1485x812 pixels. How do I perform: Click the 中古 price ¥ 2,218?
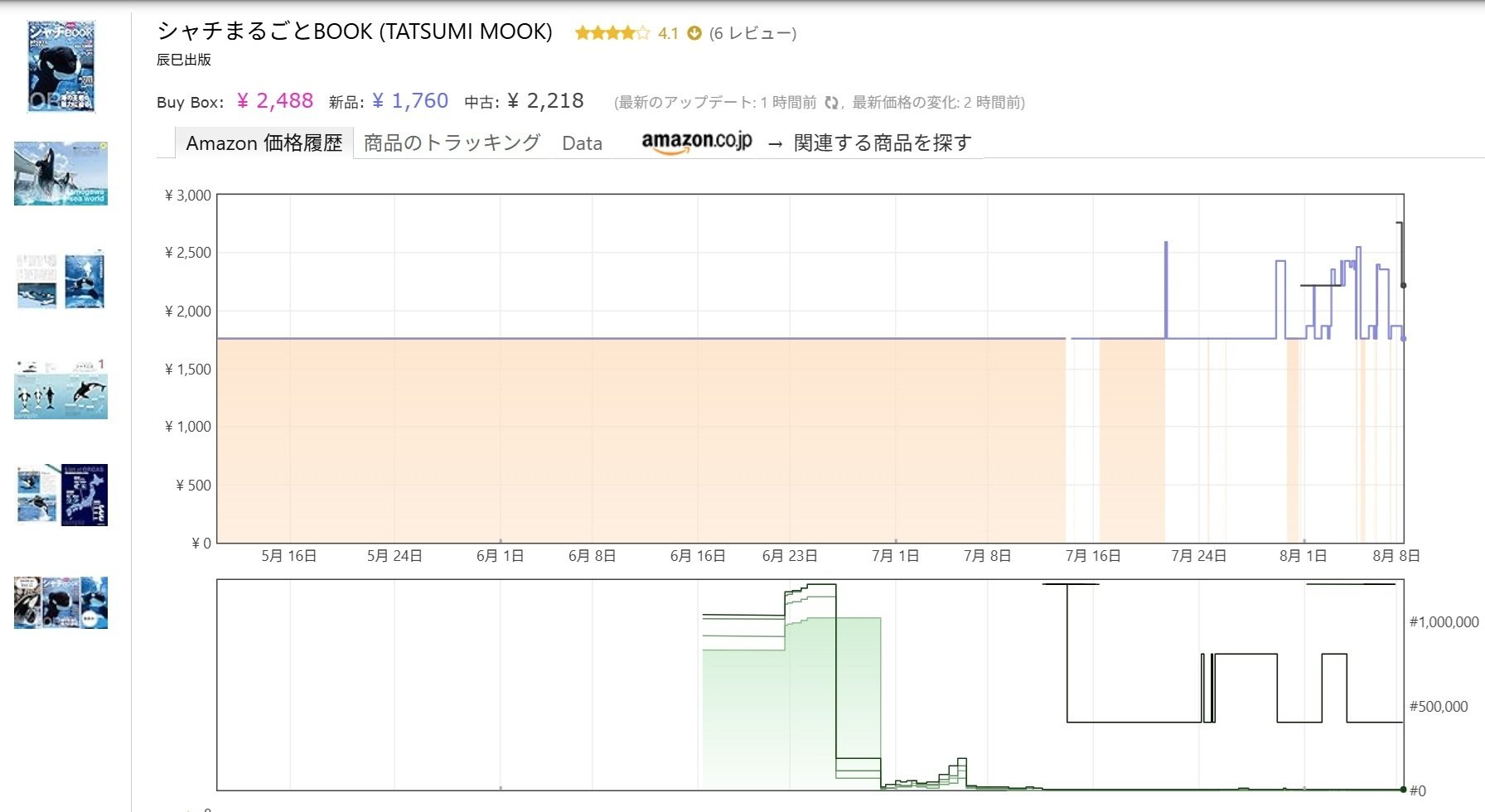pyautogui.click(x=545, y=101)
